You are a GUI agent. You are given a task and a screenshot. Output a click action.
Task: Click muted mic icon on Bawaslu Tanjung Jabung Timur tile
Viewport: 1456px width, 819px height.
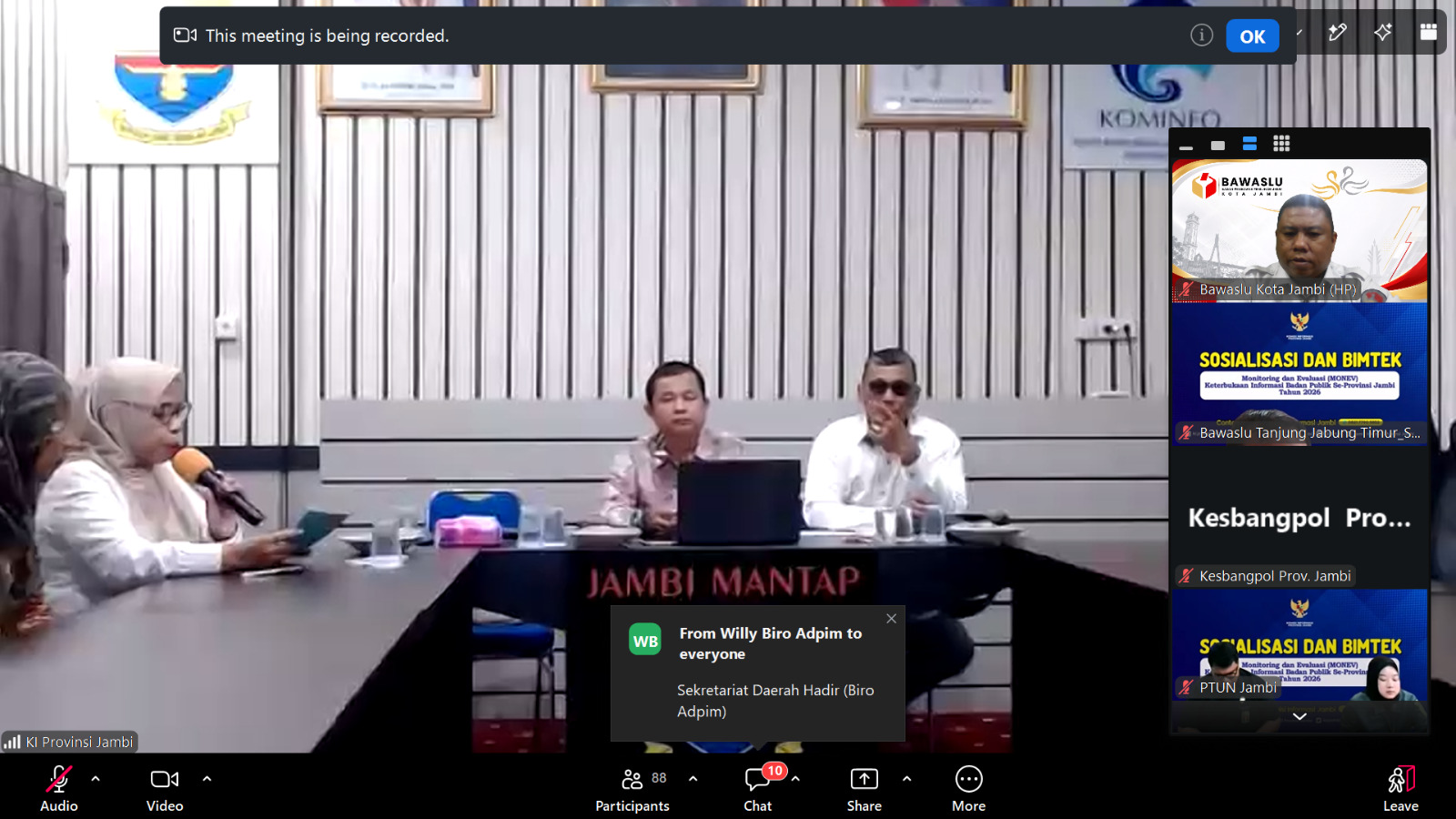point(1187,433)
